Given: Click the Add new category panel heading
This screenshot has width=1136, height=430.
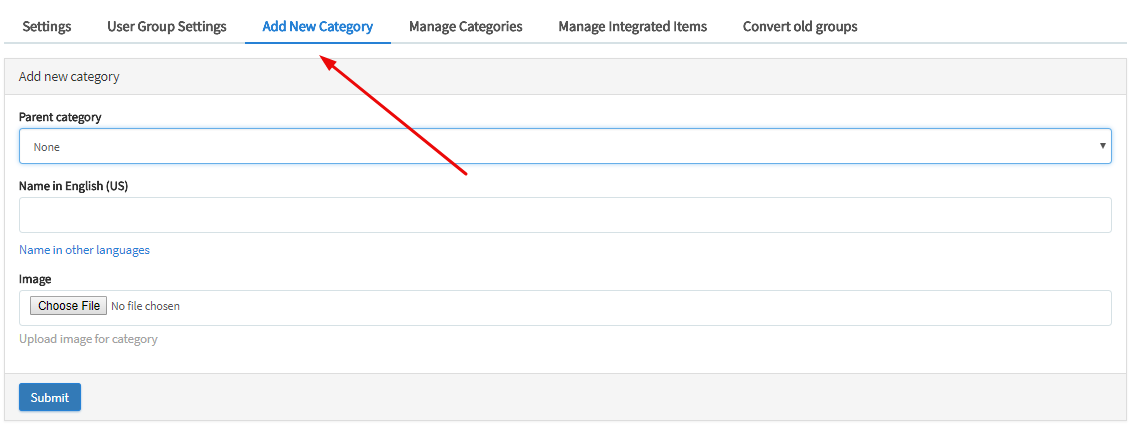Looking at the screenshot, I should (69, 76).
